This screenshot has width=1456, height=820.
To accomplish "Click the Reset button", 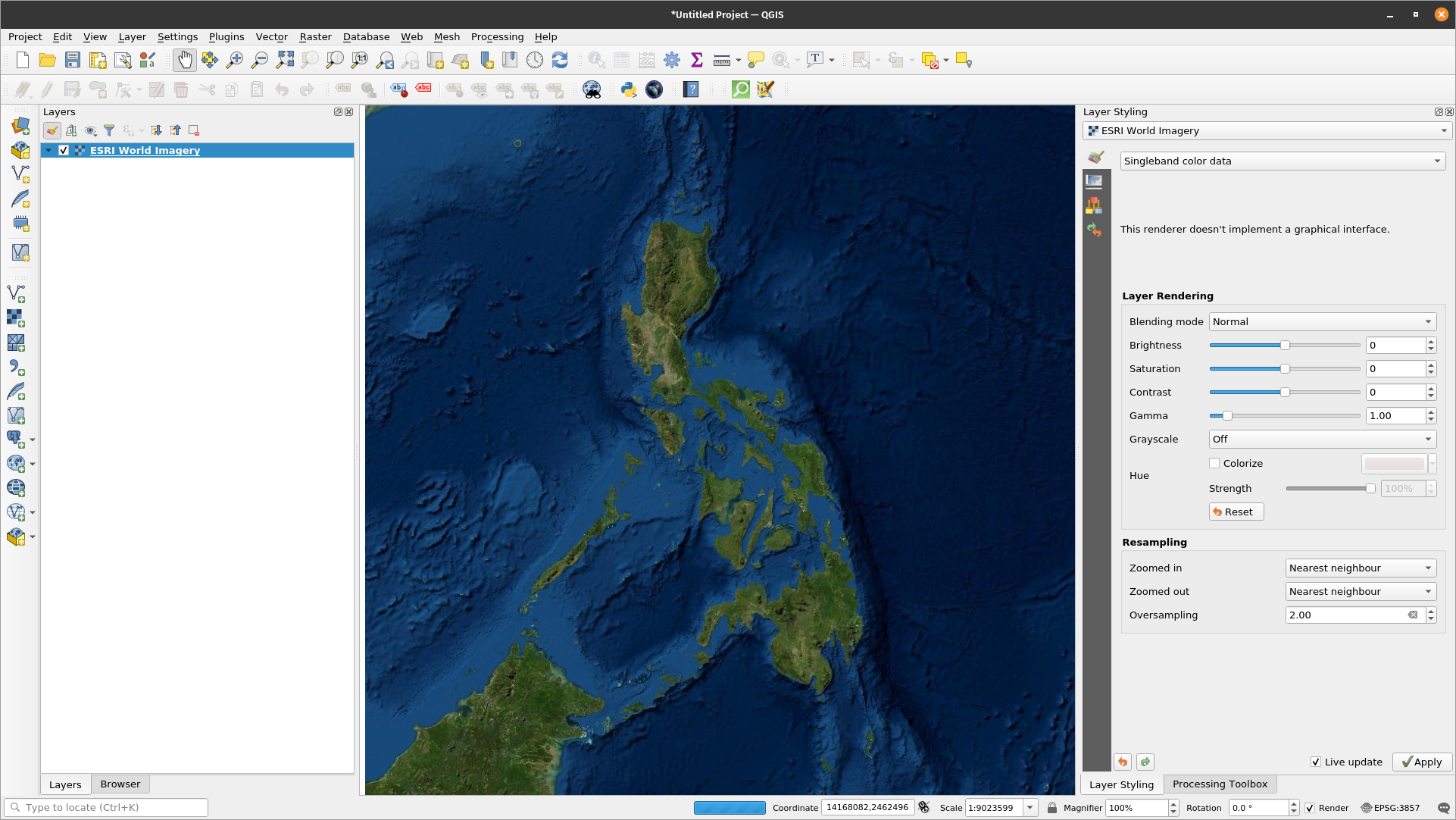I will tap(1235, 511).
